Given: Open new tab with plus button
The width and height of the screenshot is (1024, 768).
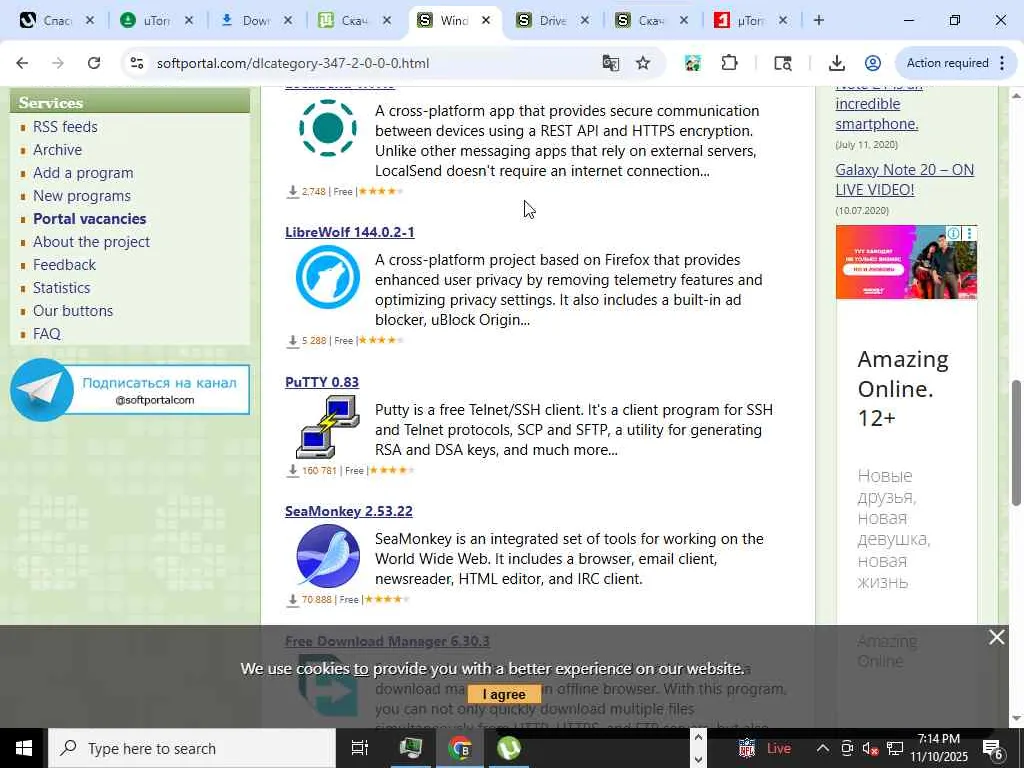Looking at the screenshot, I should coord(819,20).
